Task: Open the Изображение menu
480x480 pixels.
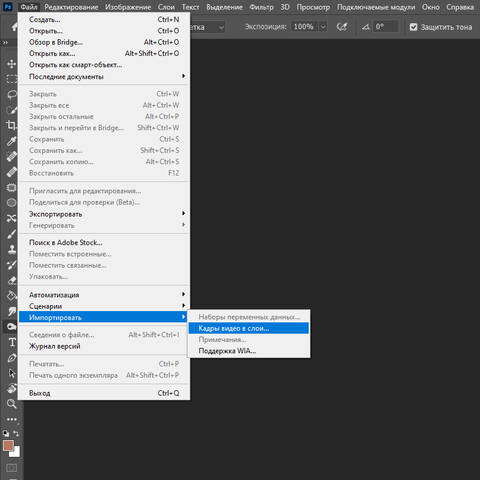Action: click(x=128, y=7)
